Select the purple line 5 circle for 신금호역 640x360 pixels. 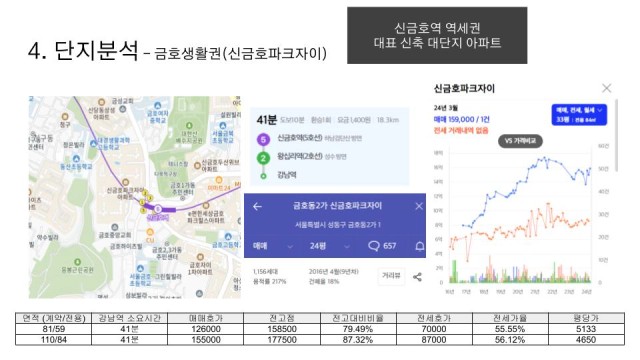coord(263,140)
